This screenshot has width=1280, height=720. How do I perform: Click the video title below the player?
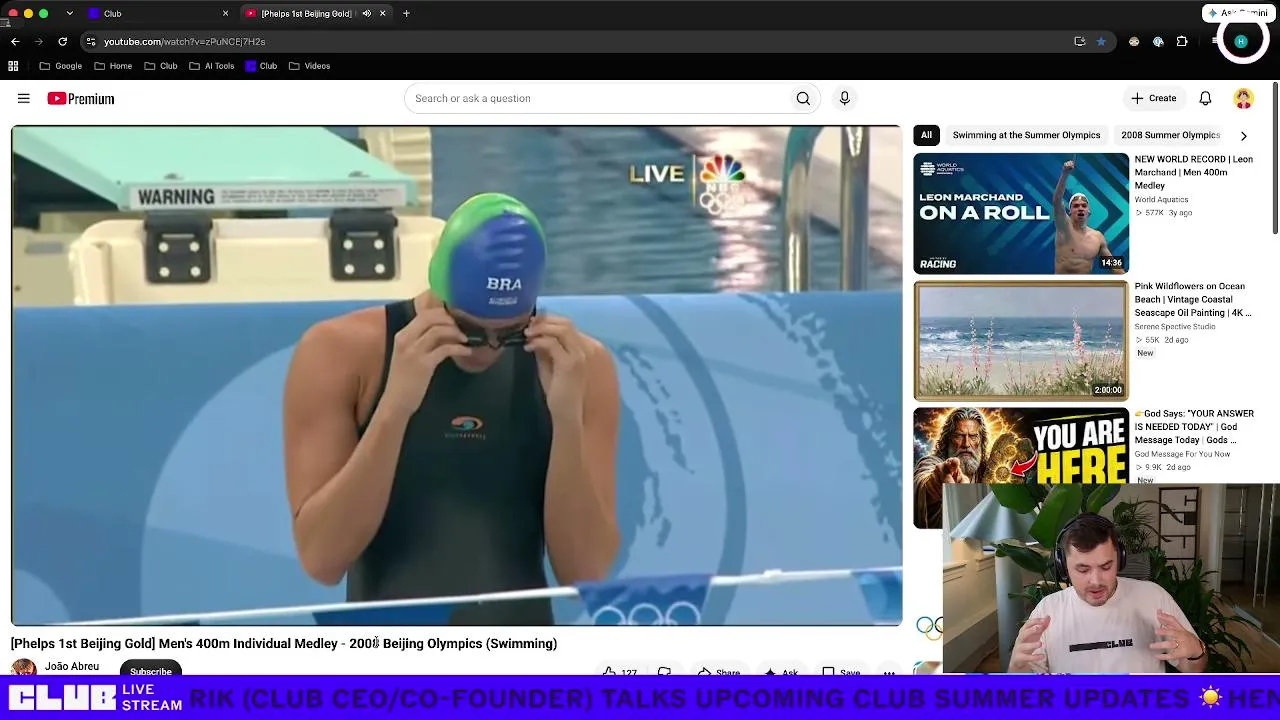click(x=284, y=643)
